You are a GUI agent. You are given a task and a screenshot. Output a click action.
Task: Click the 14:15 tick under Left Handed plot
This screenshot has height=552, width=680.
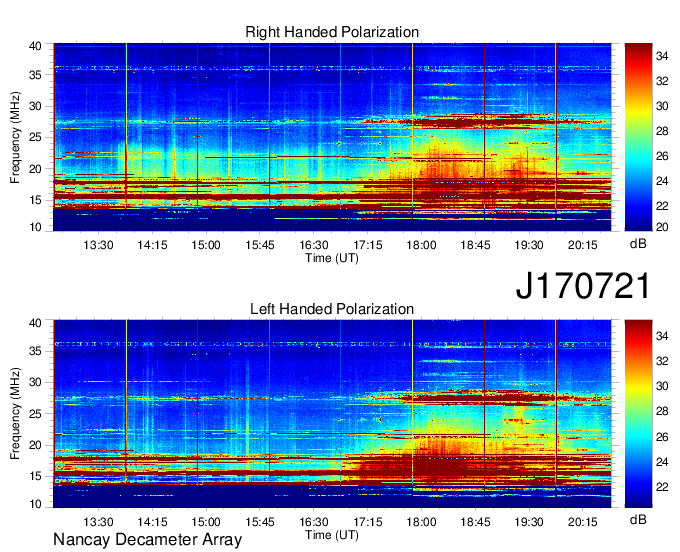[x=152, y=522]
